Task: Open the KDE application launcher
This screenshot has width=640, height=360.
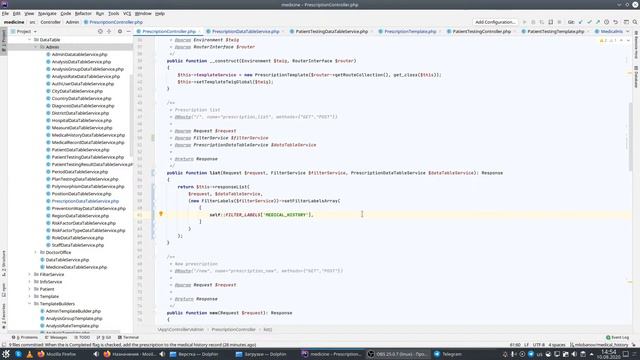Action: (6, 354)
